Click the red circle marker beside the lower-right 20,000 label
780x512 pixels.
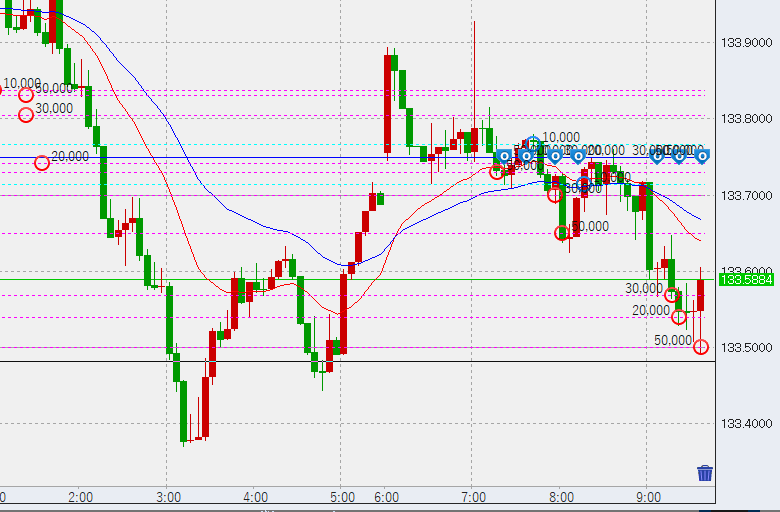(679, 317)
